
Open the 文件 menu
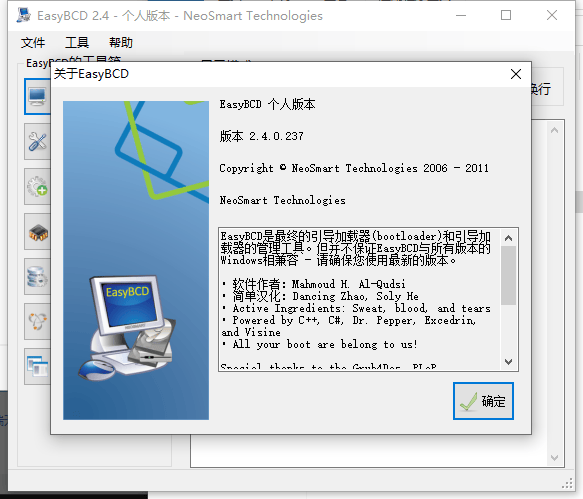(x=33, y=42)
